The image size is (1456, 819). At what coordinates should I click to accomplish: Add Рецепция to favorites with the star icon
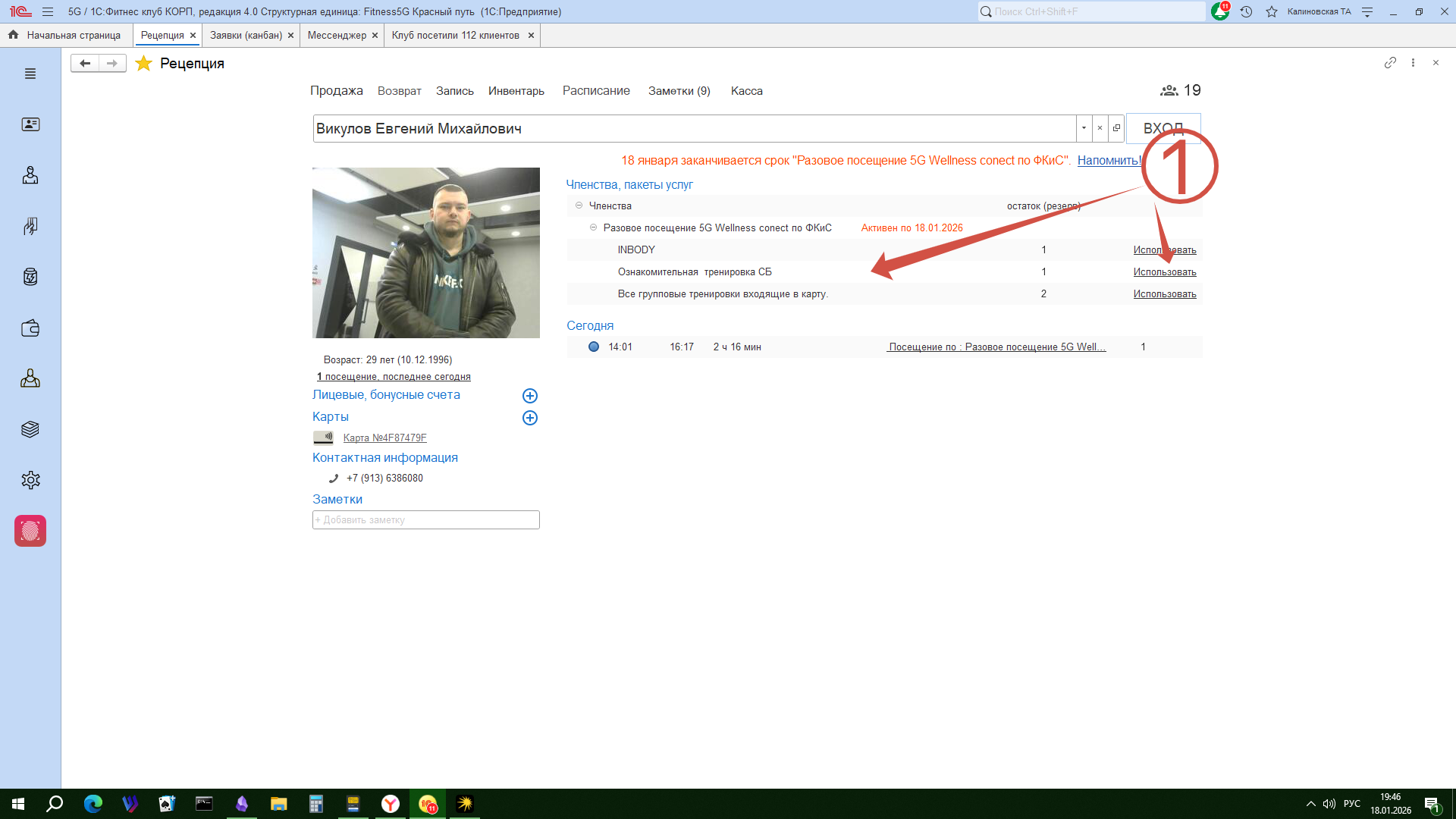click(x=143, y=64)
